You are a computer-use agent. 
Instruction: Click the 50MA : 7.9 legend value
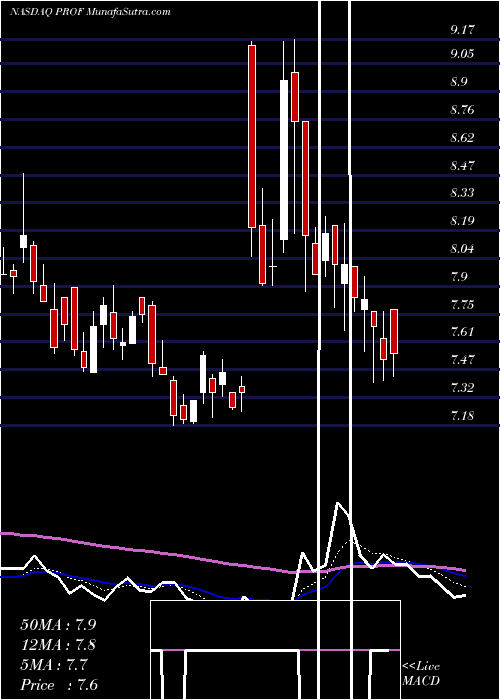pos(58,625)
